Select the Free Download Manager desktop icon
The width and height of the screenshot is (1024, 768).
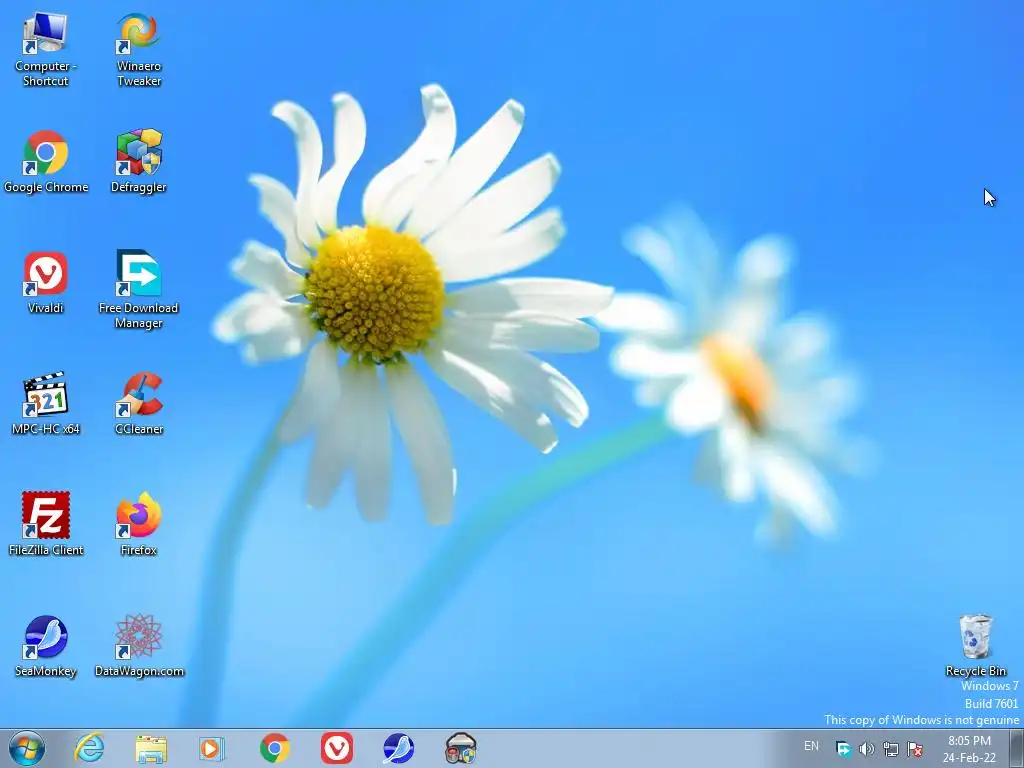tap(138, 289)
